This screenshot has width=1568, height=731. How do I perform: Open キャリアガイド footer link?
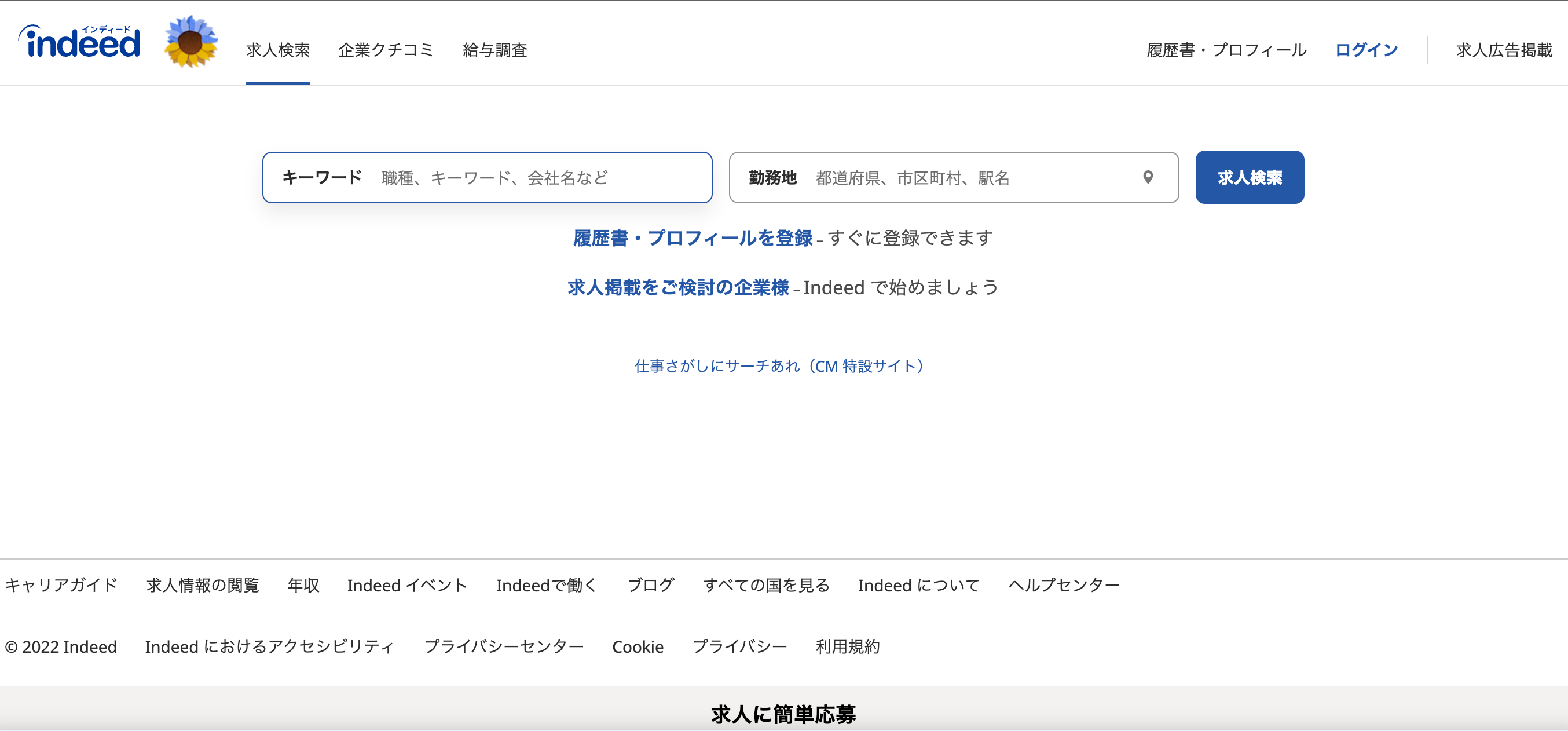coord(61,586)
